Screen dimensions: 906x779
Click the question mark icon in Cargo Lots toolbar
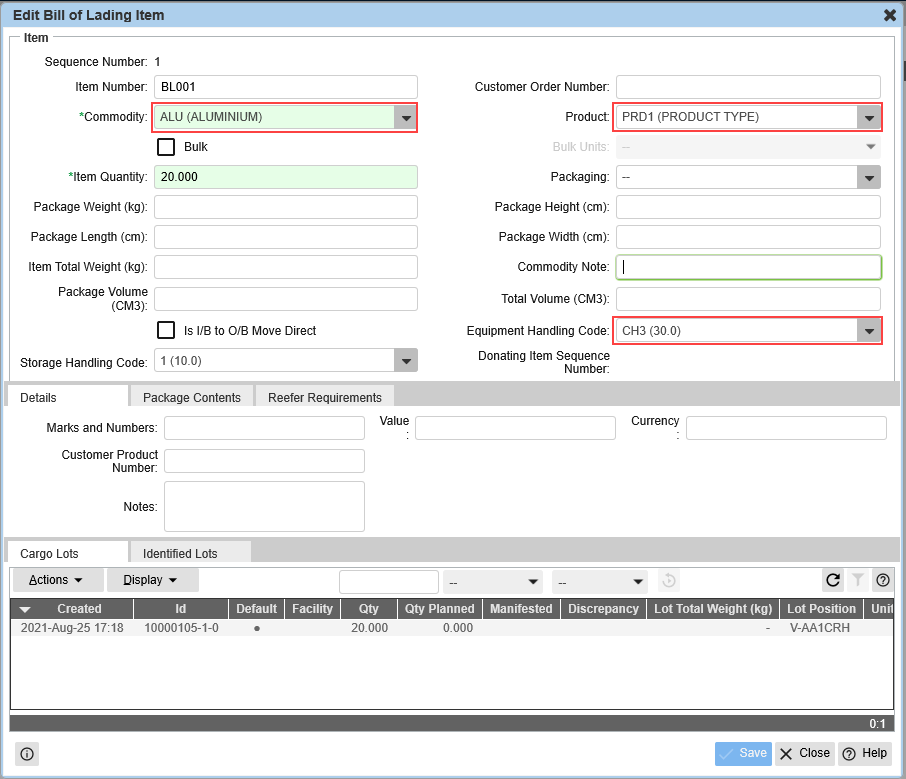tap(883, 580)
